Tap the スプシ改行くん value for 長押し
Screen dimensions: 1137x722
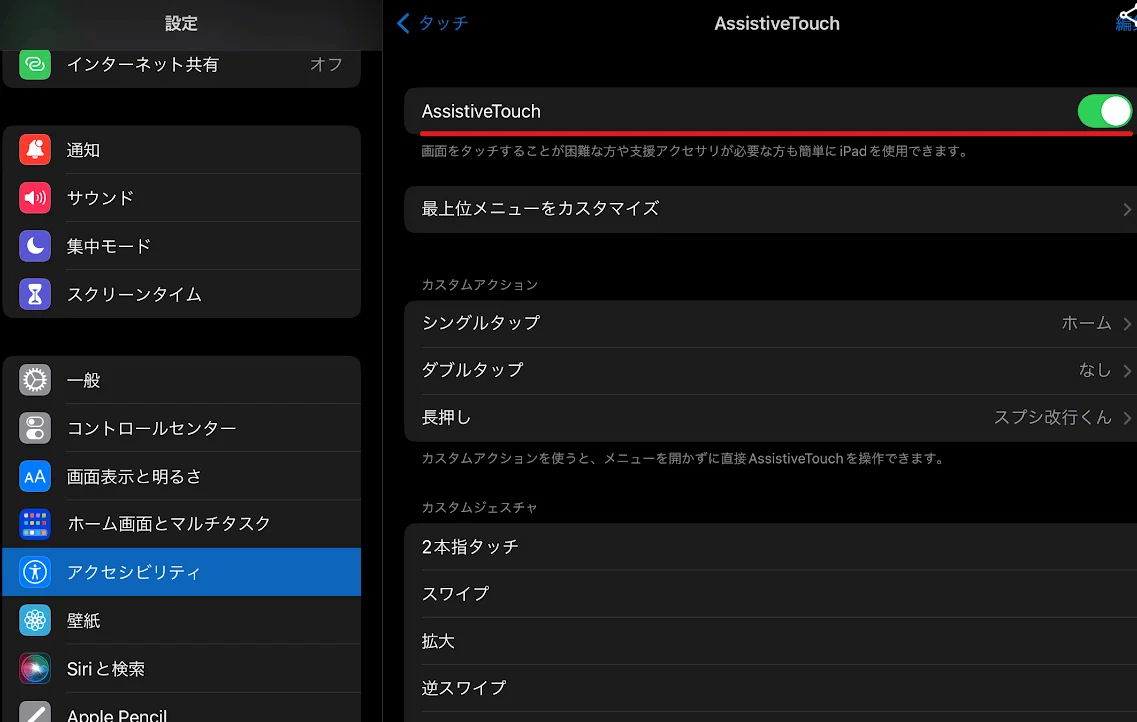[1053, 418]
